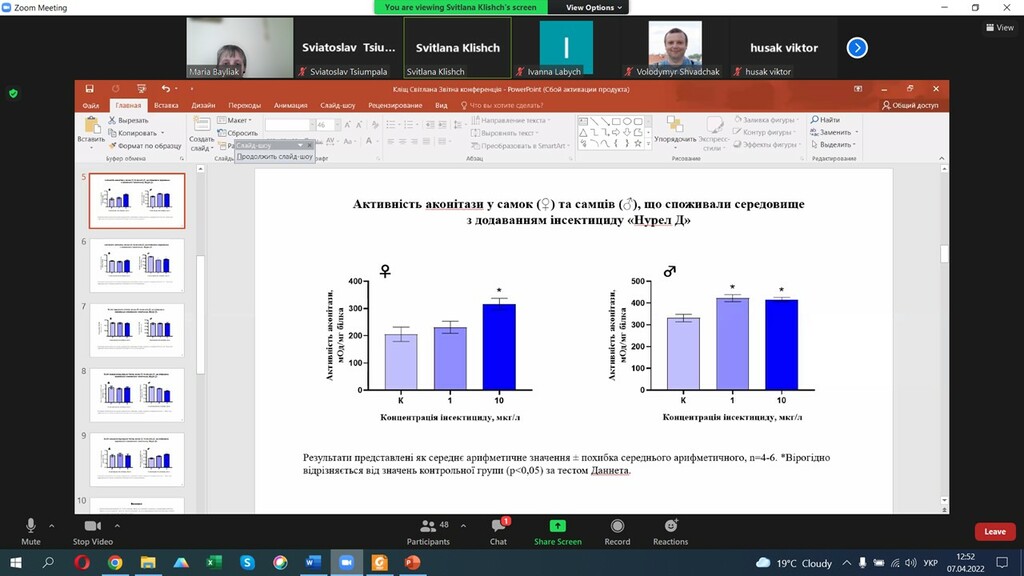
Task: Click the Undo arrow icon
Action: pos(166,89)
